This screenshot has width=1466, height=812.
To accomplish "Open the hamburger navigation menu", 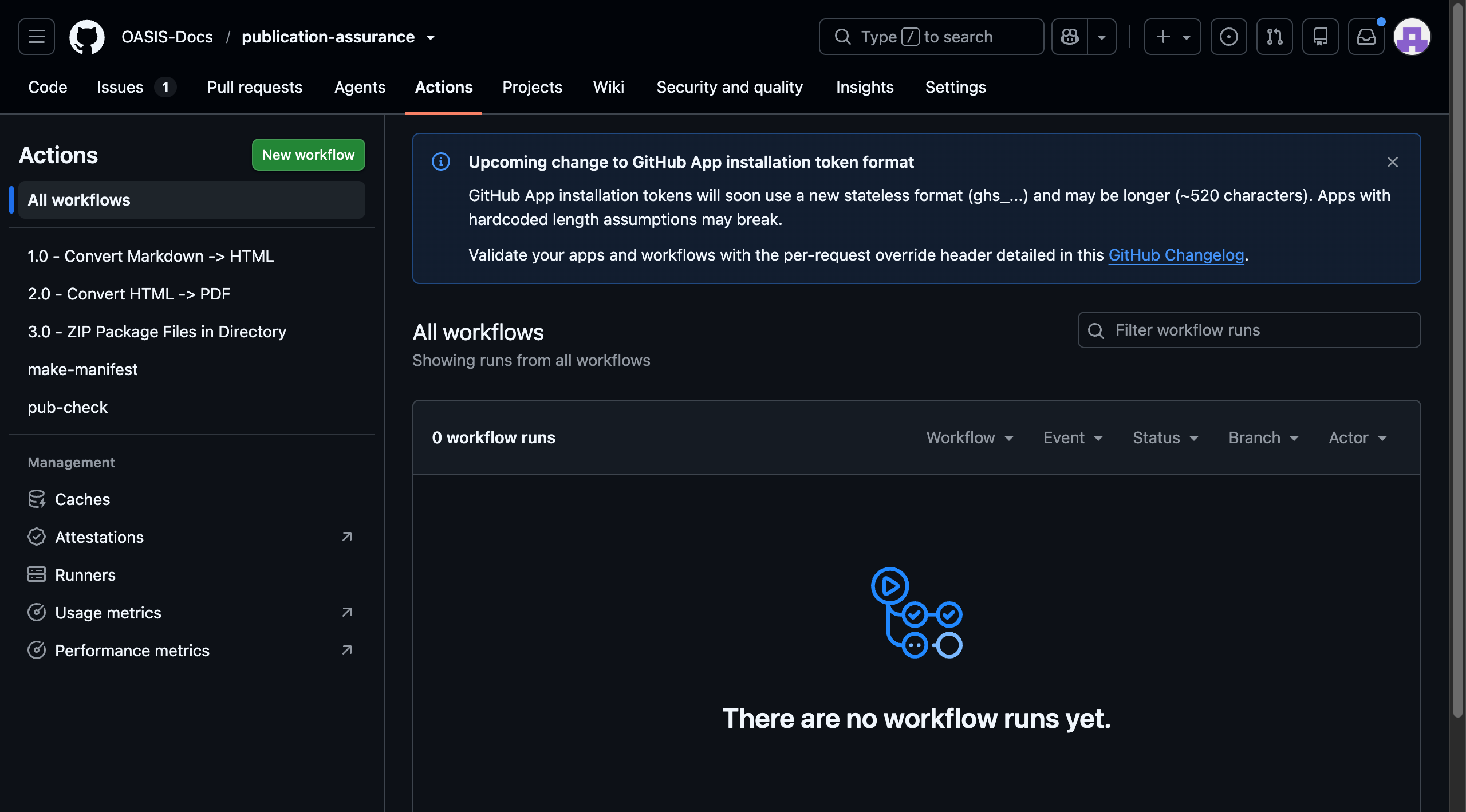I will click(x=37, y=37).
